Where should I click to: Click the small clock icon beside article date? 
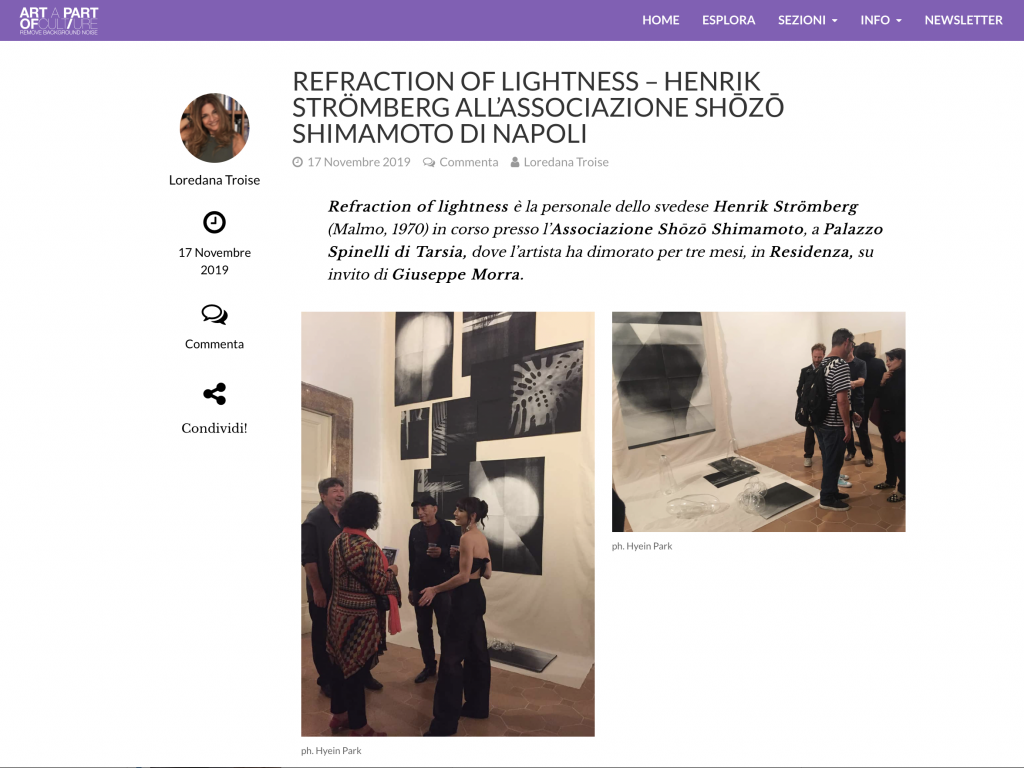tap(297, 162)
